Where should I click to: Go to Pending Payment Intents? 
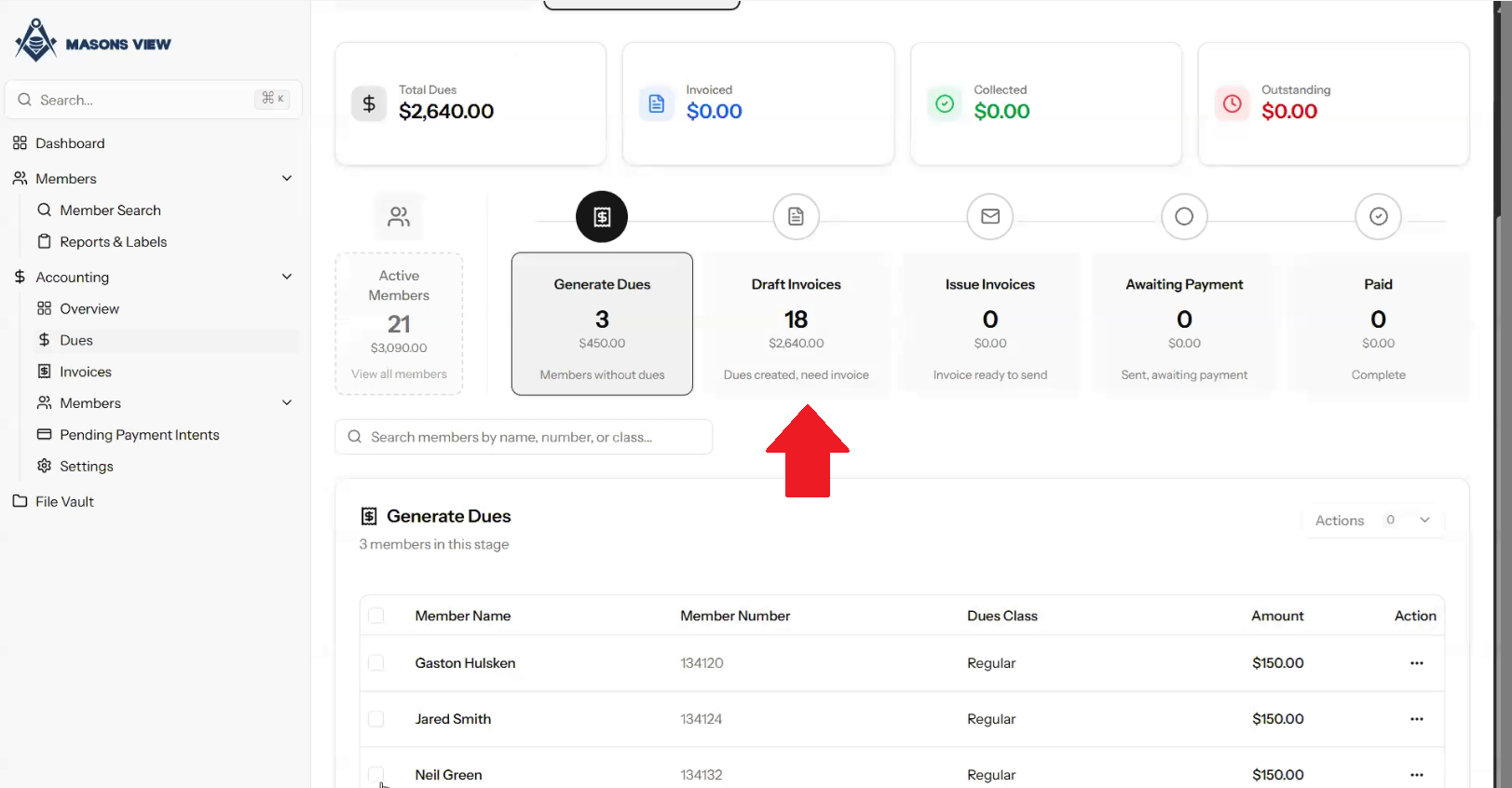tap(140, 435)
